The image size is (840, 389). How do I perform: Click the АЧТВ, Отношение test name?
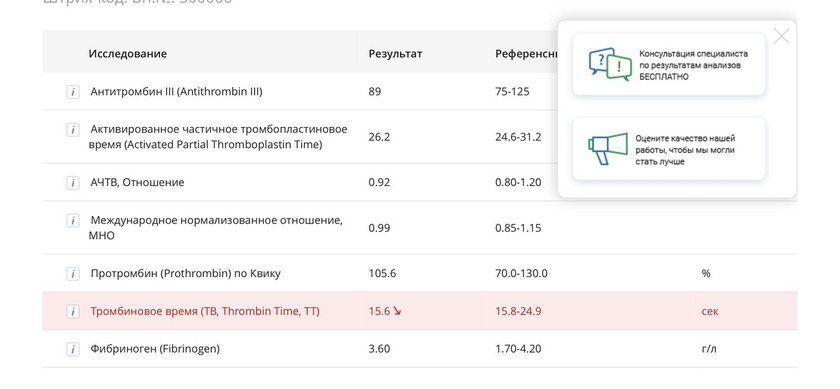pos(137,183)
